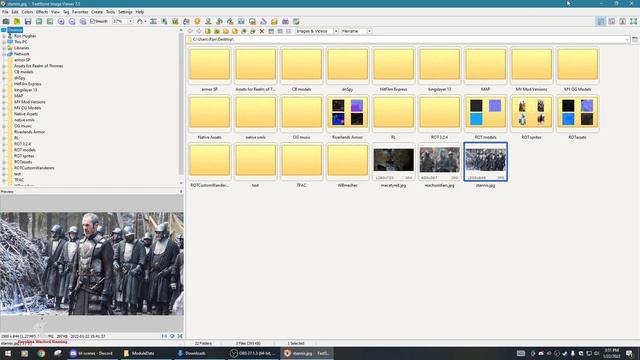This screenshot has height=360, width=640.
Task: Click the Preview panel pin/close button
Action: tap(181, 191)
